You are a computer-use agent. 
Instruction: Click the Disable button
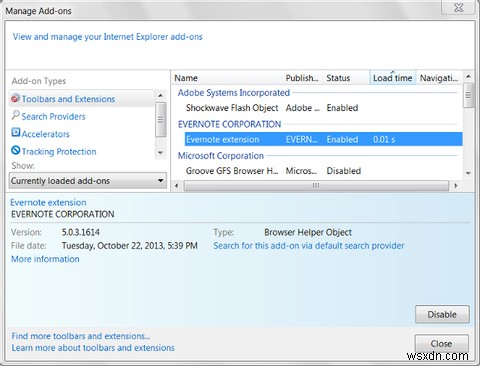[x=442, y=314]
